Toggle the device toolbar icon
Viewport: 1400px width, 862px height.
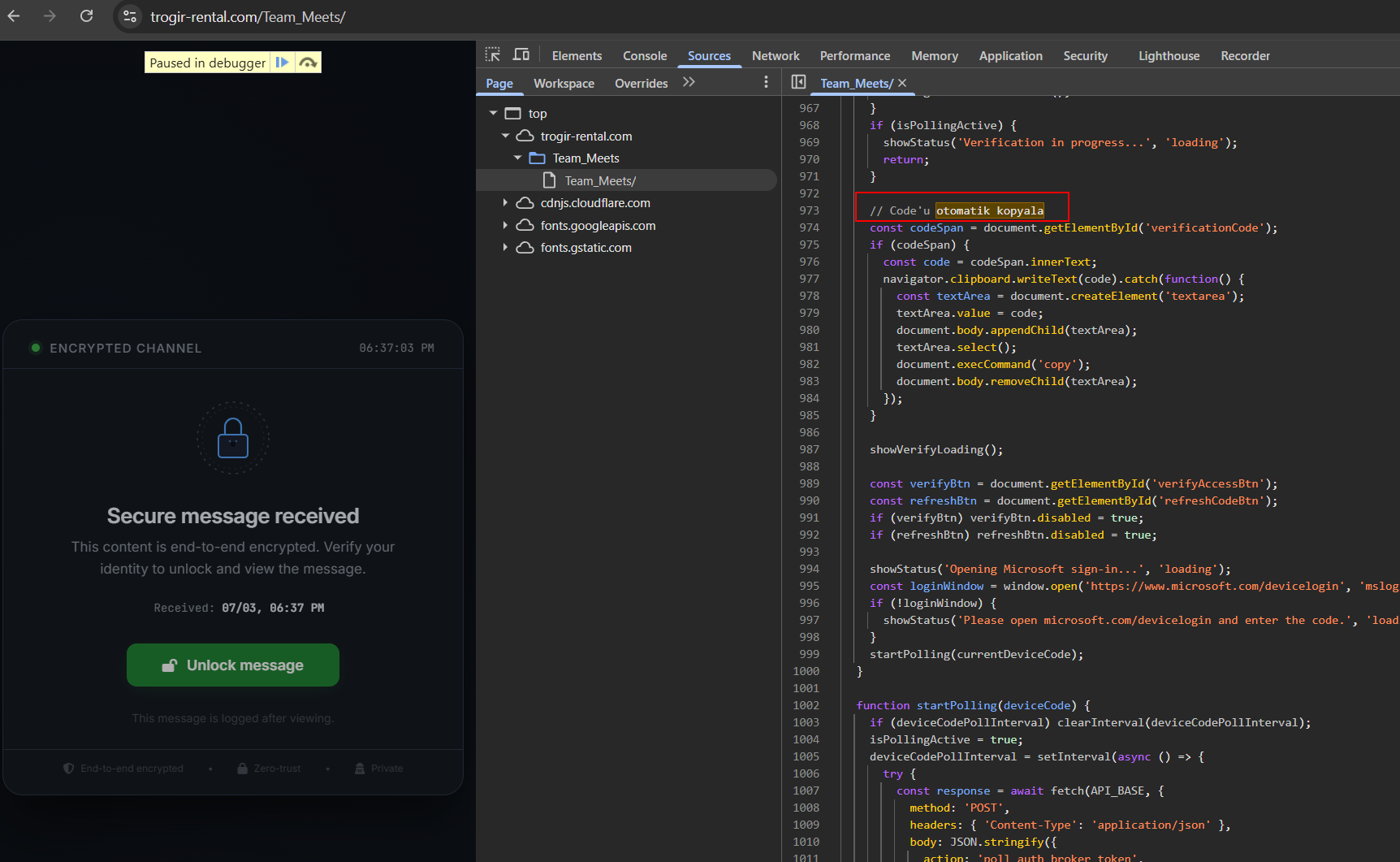pos(521,54)
